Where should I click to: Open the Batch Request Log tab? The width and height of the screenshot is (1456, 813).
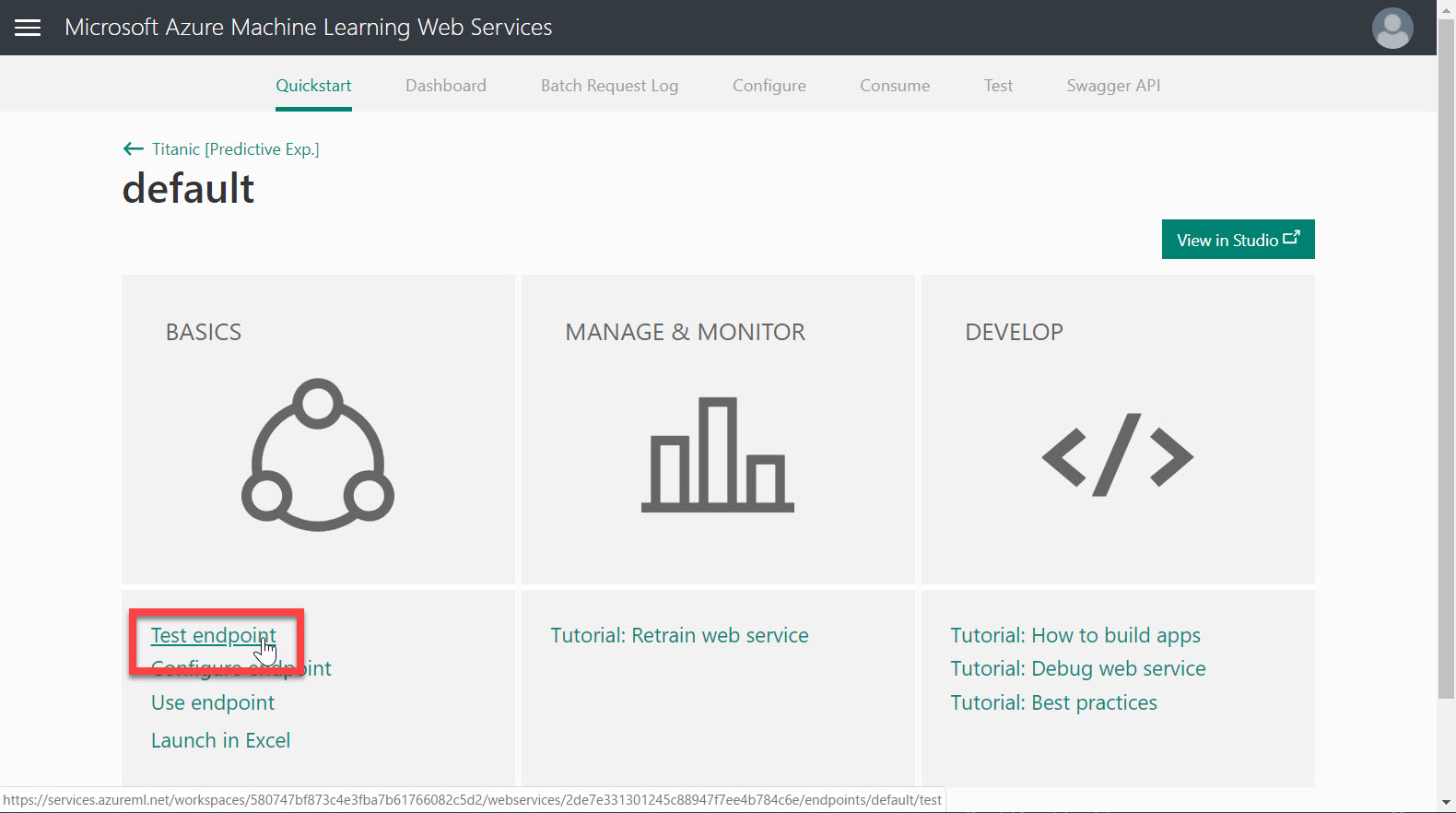609,86
